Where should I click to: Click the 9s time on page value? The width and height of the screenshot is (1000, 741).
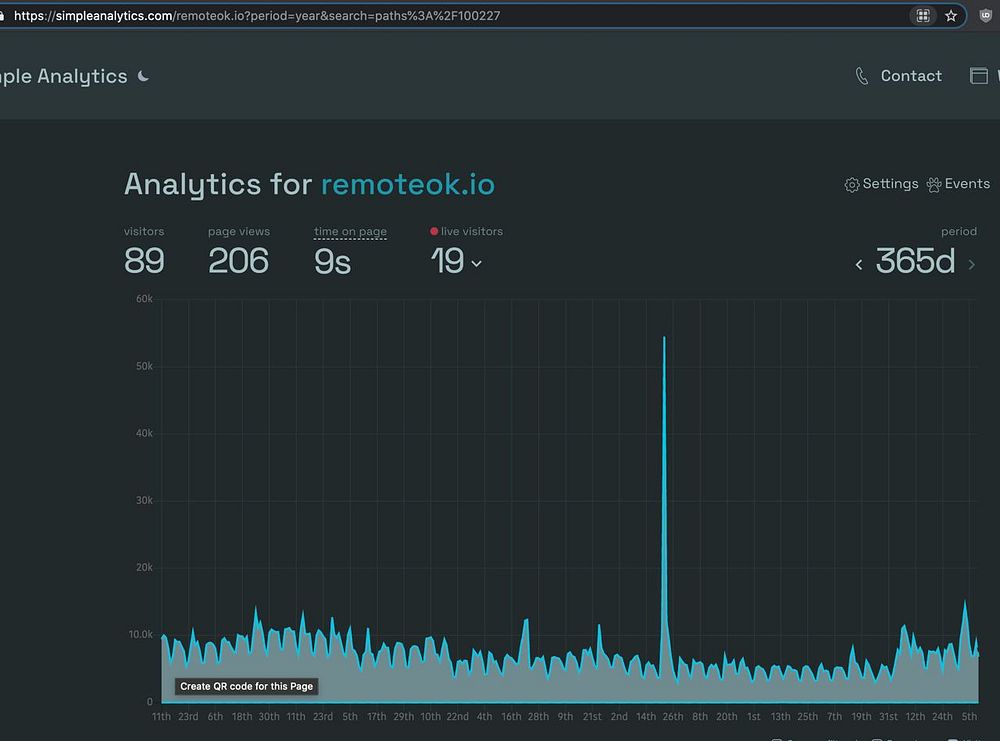coord(332,261)
